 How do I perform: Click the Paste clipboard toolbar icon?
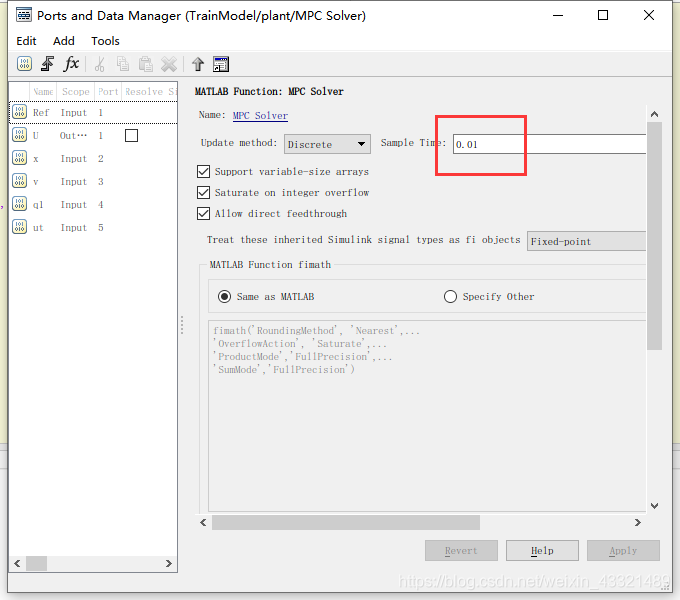coord(146,64)
